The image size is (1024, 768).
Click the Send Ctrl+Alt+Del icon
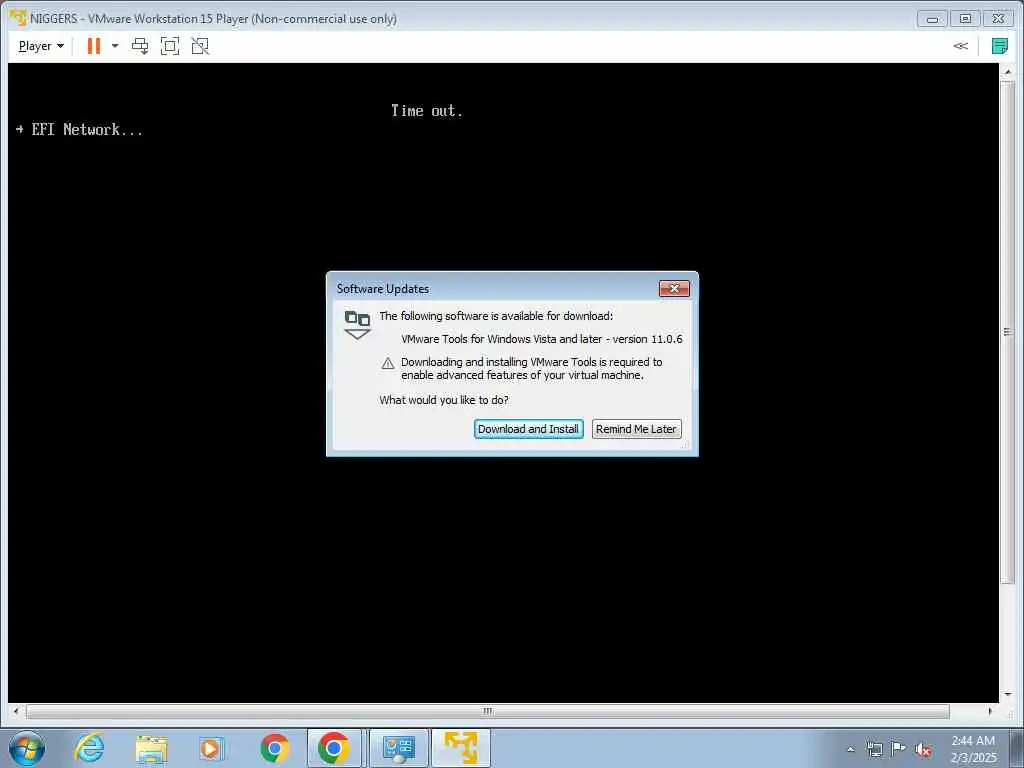coord(140,46)
